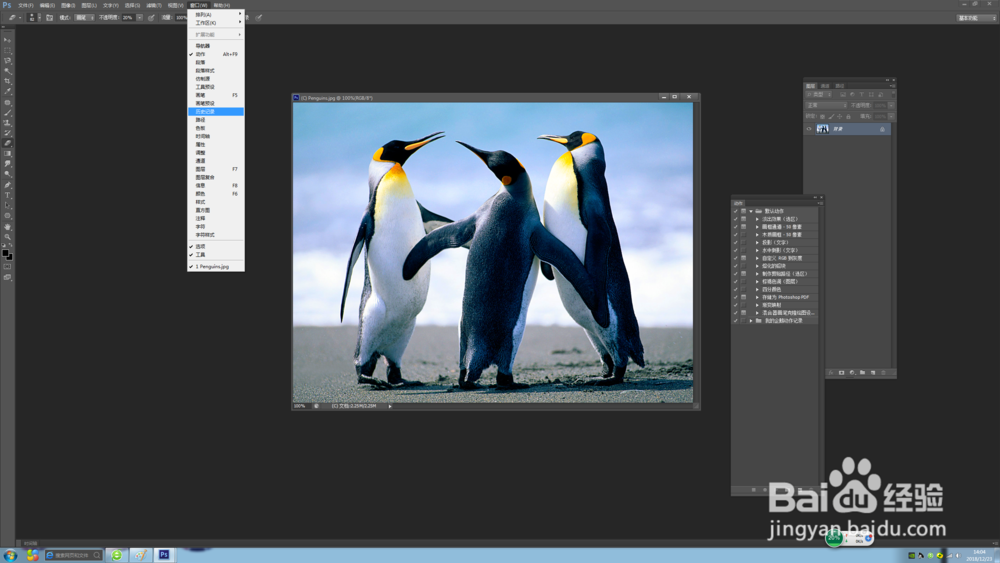Click the 背景 layer thumbnail

click(823, 129)
